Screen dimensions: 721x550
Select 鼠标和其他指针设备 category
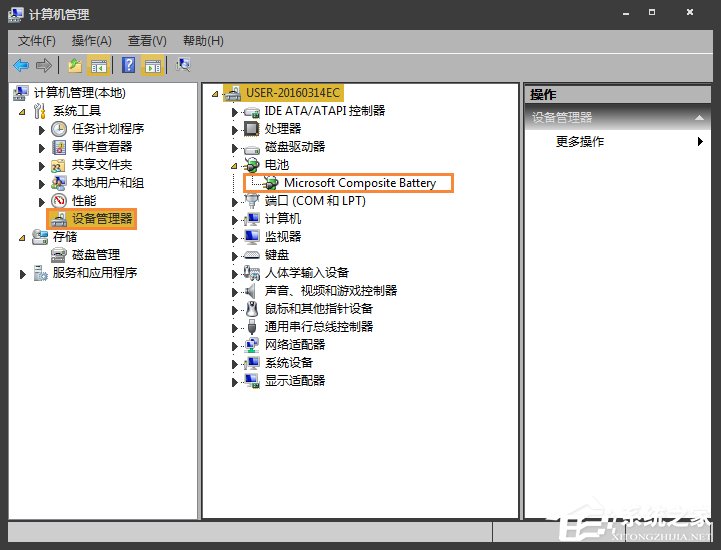point(319,309)
